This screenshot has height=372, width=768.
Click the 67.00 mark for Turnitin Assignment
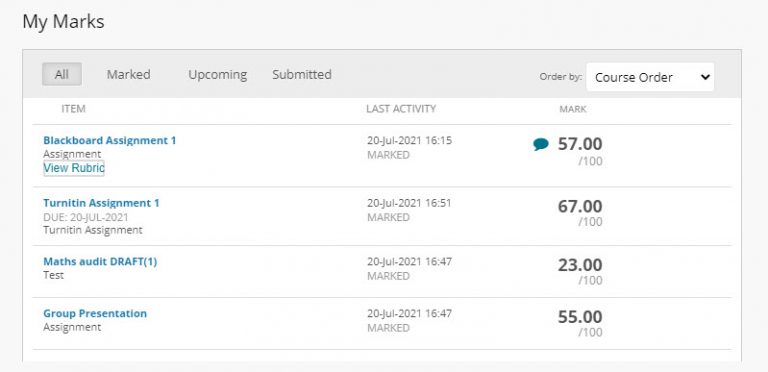pyautogui.click(x=580, y=206)
